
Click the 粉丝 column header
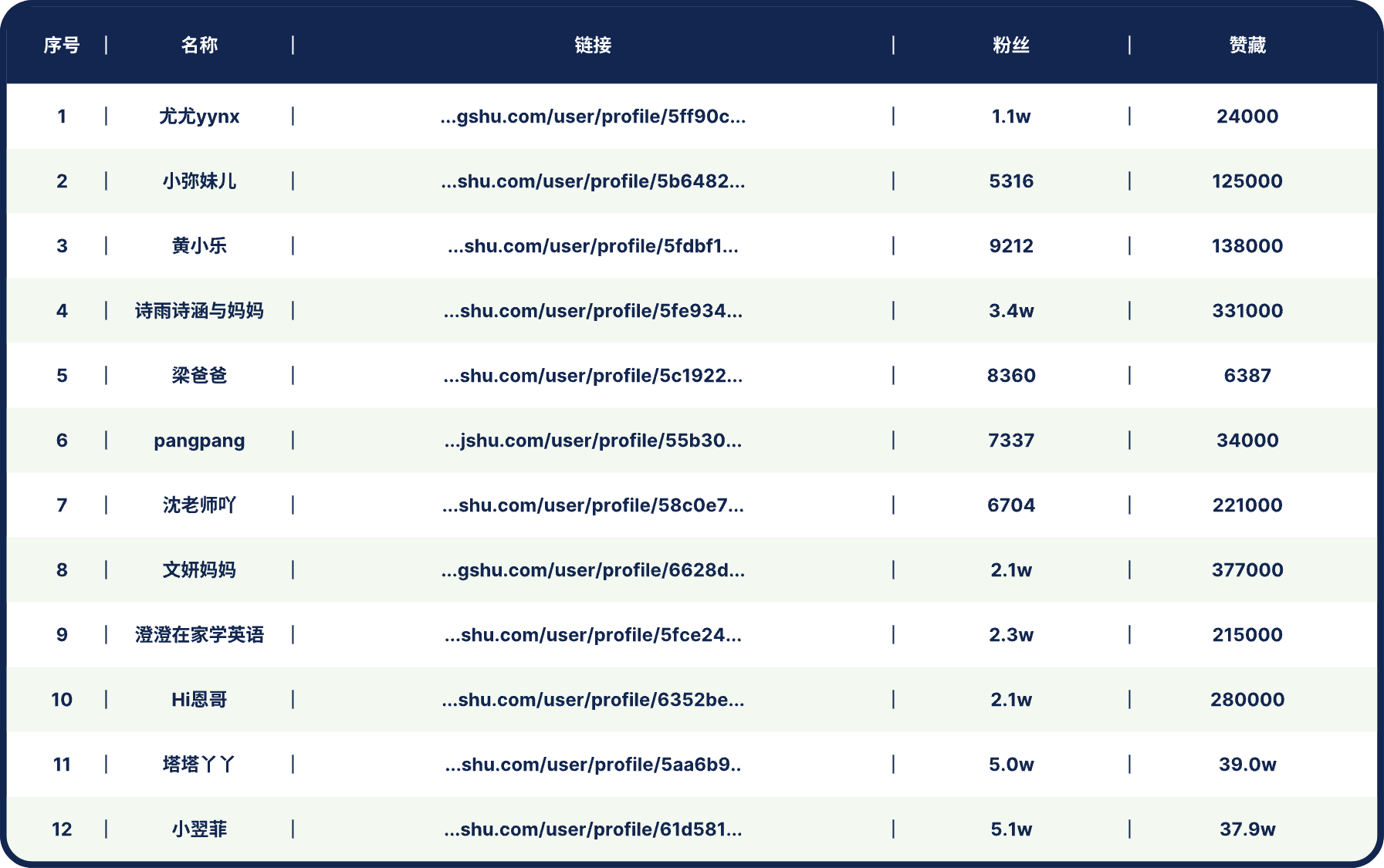coord(1011,46)
